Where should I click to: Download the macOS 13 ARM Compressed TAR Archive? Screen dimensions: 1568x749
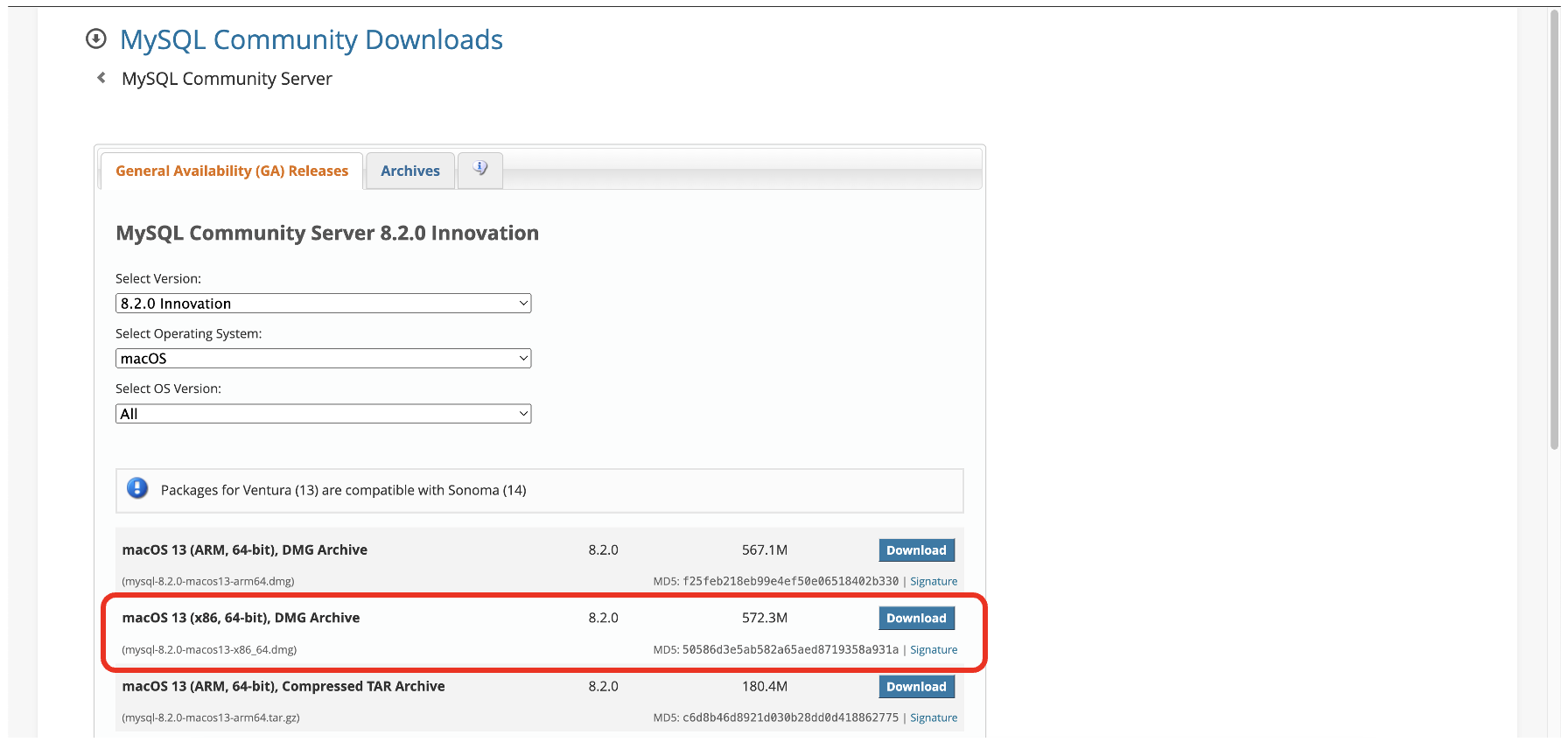[x=916, y=687]
